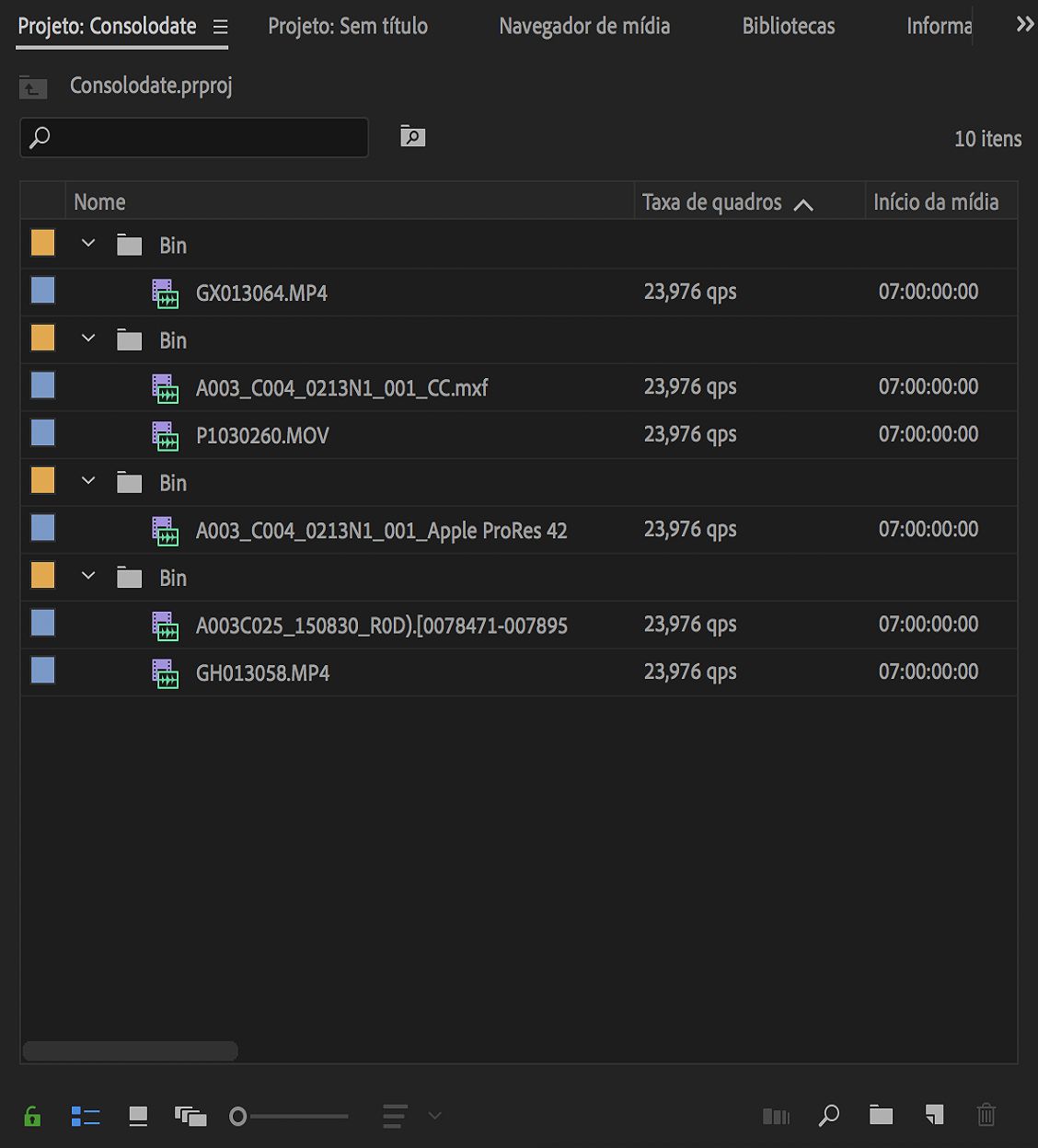
Task: Click the Nome column header
Action: click(x=99, y=202)
